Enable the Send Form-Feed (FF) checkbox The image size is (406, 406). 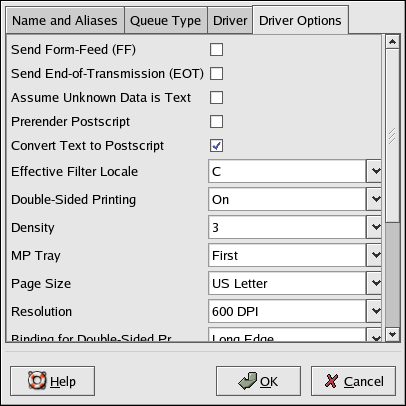[x=216, y=50]
